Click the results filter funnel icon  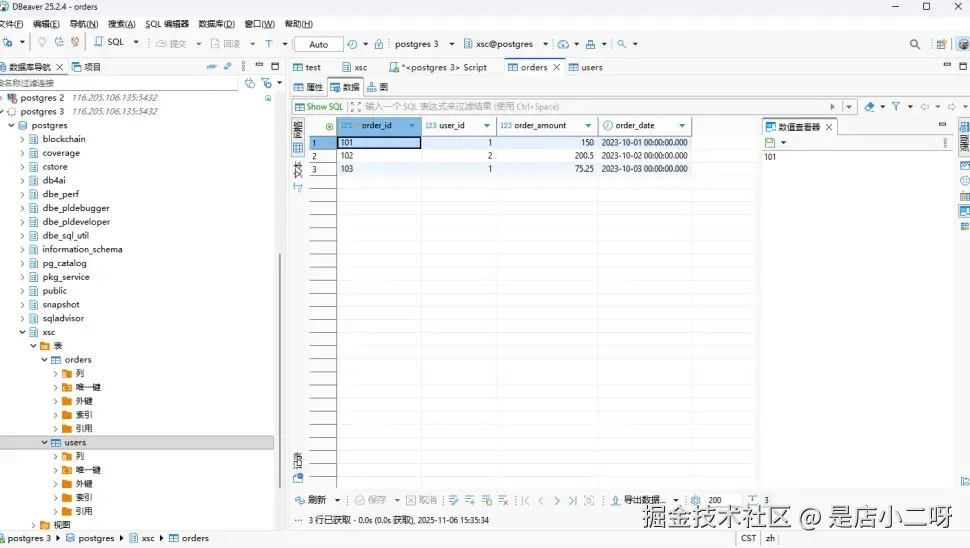[896, 106]
